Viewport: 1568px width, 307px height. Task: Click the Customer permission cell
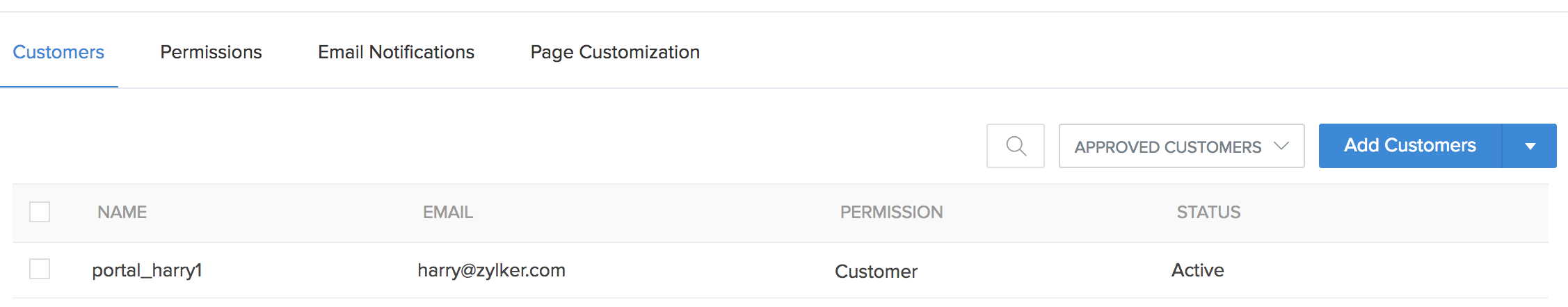tap(876, 272)
